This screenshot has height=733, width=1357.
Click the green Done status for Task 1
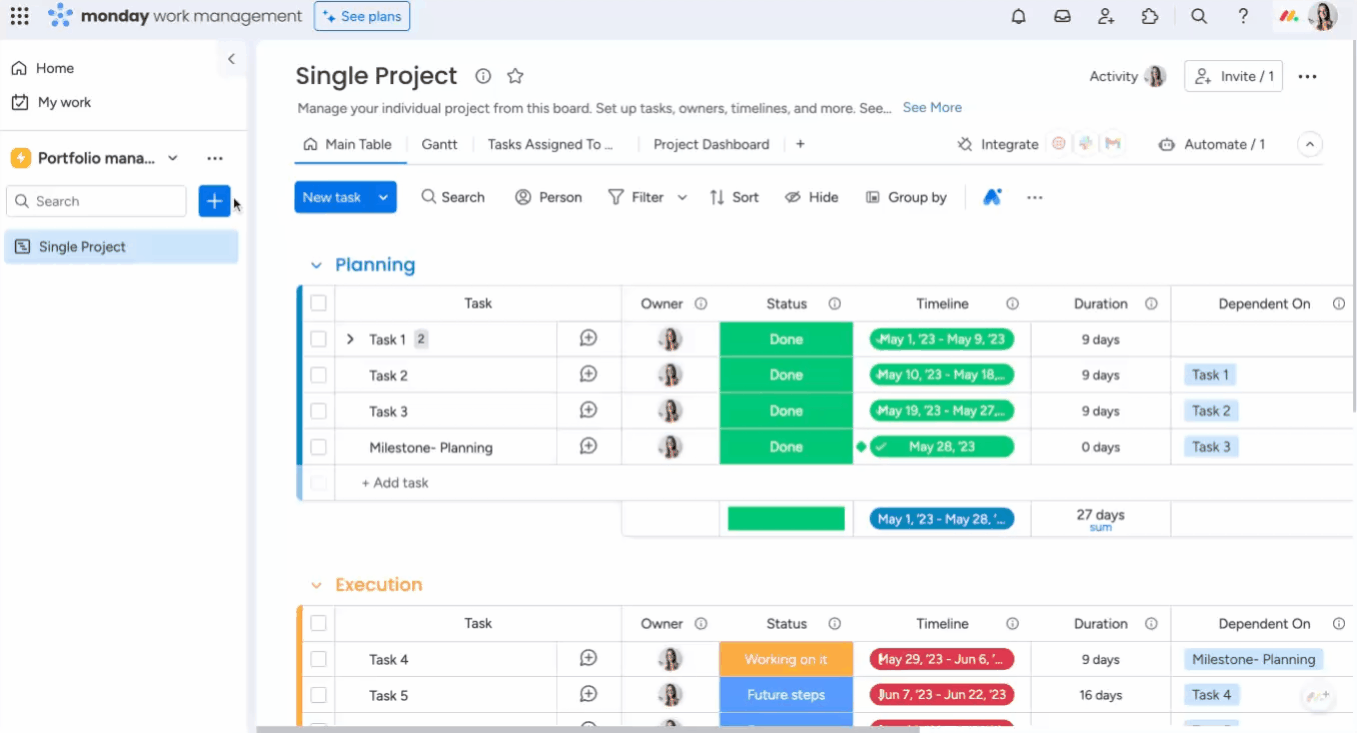tap(786, 339)
